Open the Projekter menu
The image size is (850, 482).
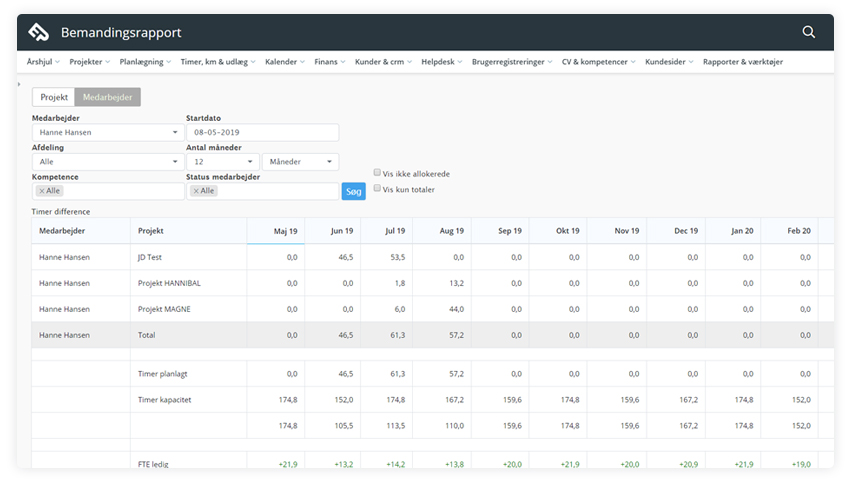point(89,62)
